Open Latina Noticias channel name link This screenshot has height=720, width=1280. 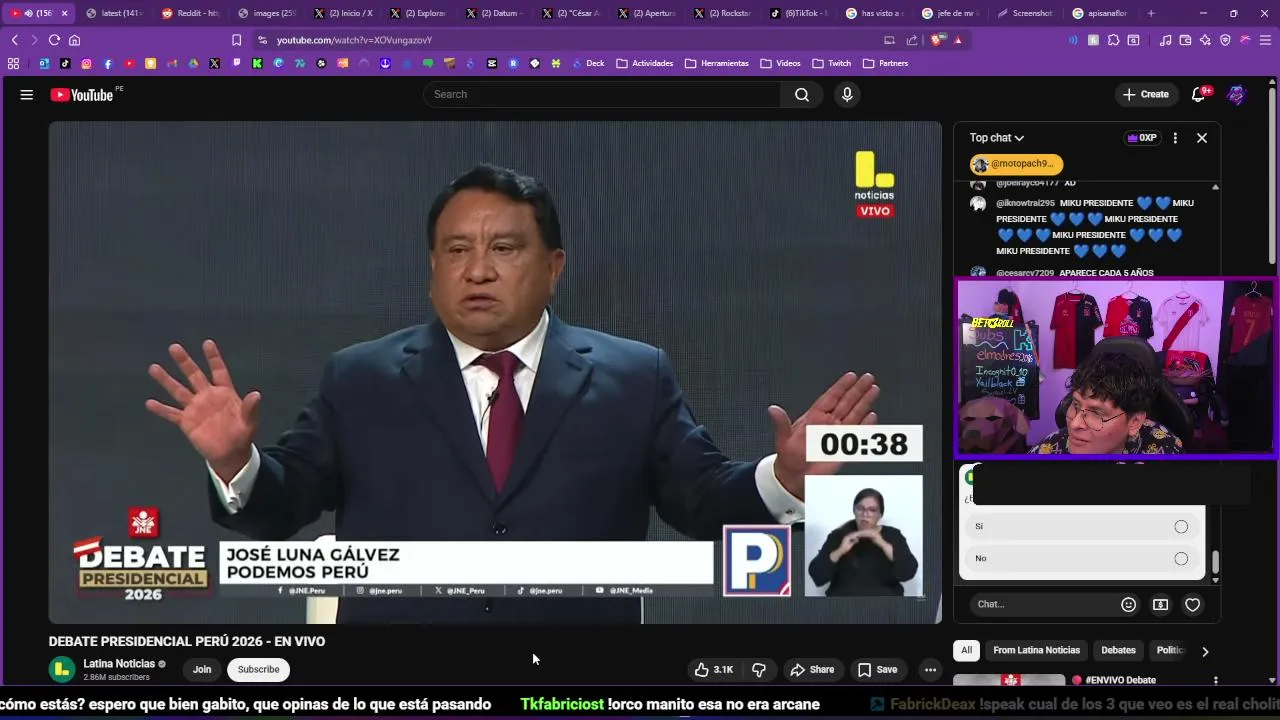point(119,664)
